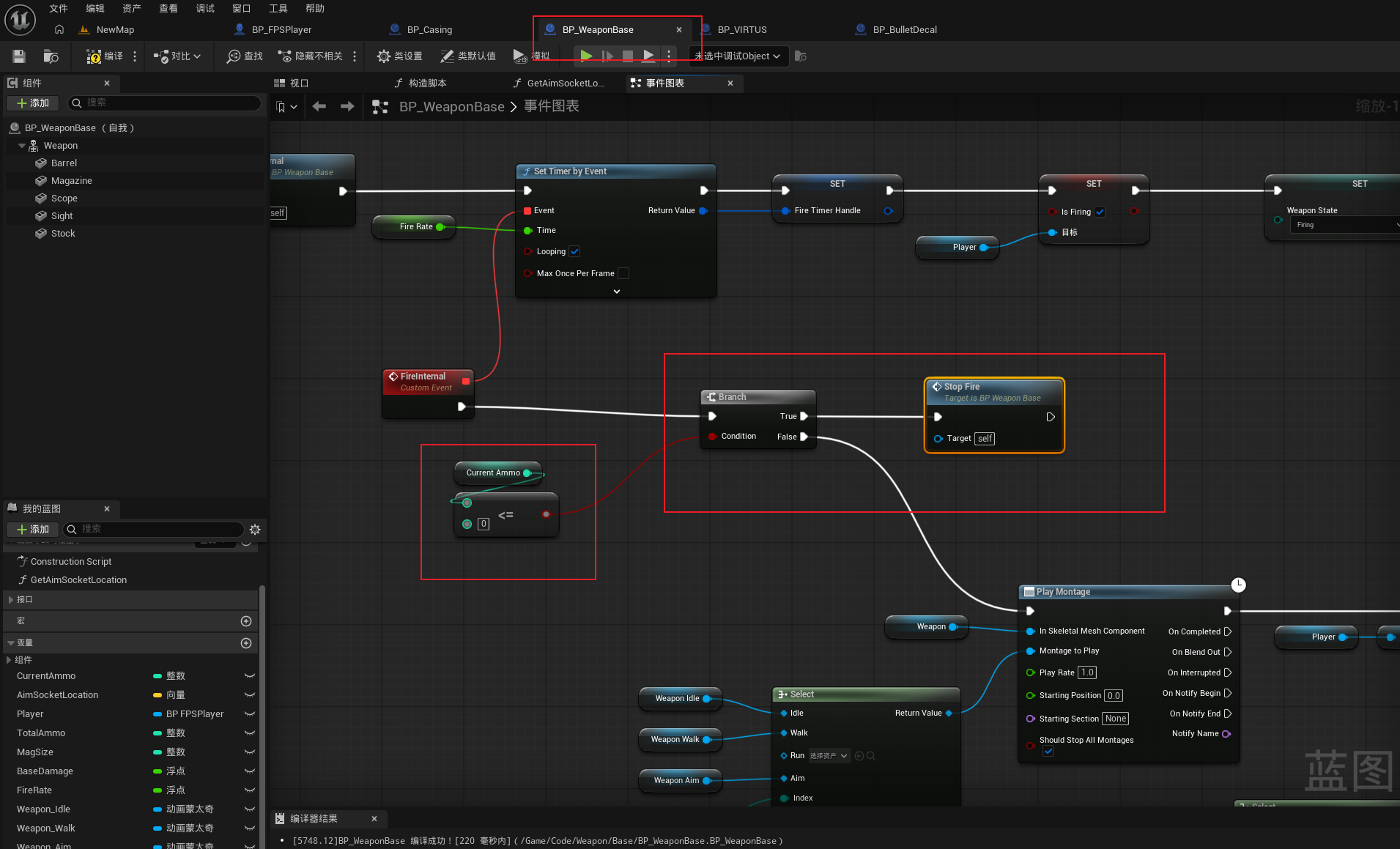Viewport: 1400px width, 849px height.
Task: Expand the 组件 variables group
Action: click(x=9, y=660)
